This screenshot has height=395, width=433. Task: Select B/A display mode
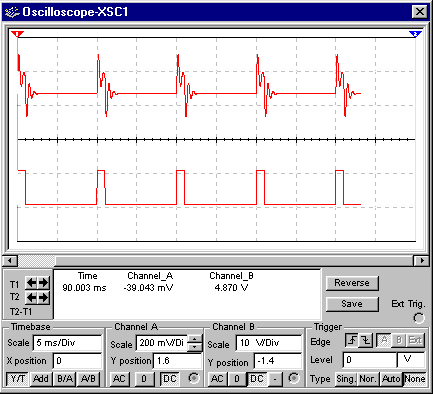click(65, 379)
